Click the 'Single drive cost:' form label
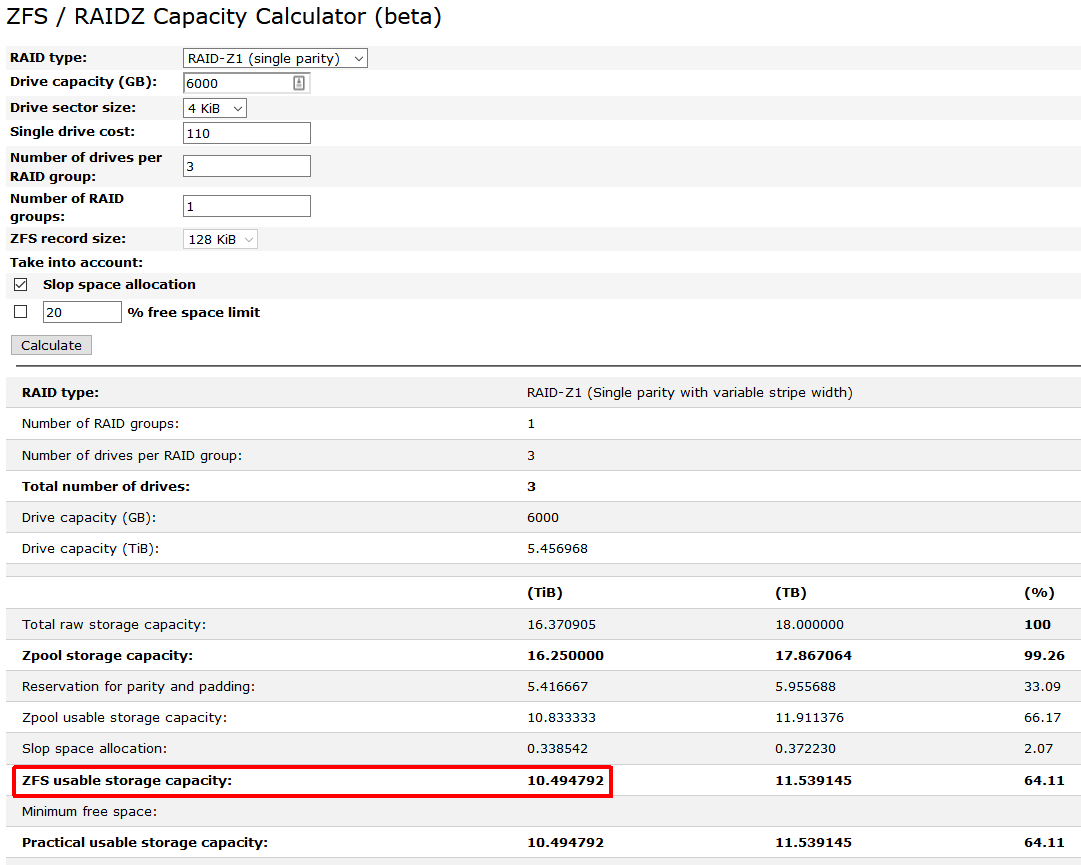Screen dimensions: 1081x865 72,132
